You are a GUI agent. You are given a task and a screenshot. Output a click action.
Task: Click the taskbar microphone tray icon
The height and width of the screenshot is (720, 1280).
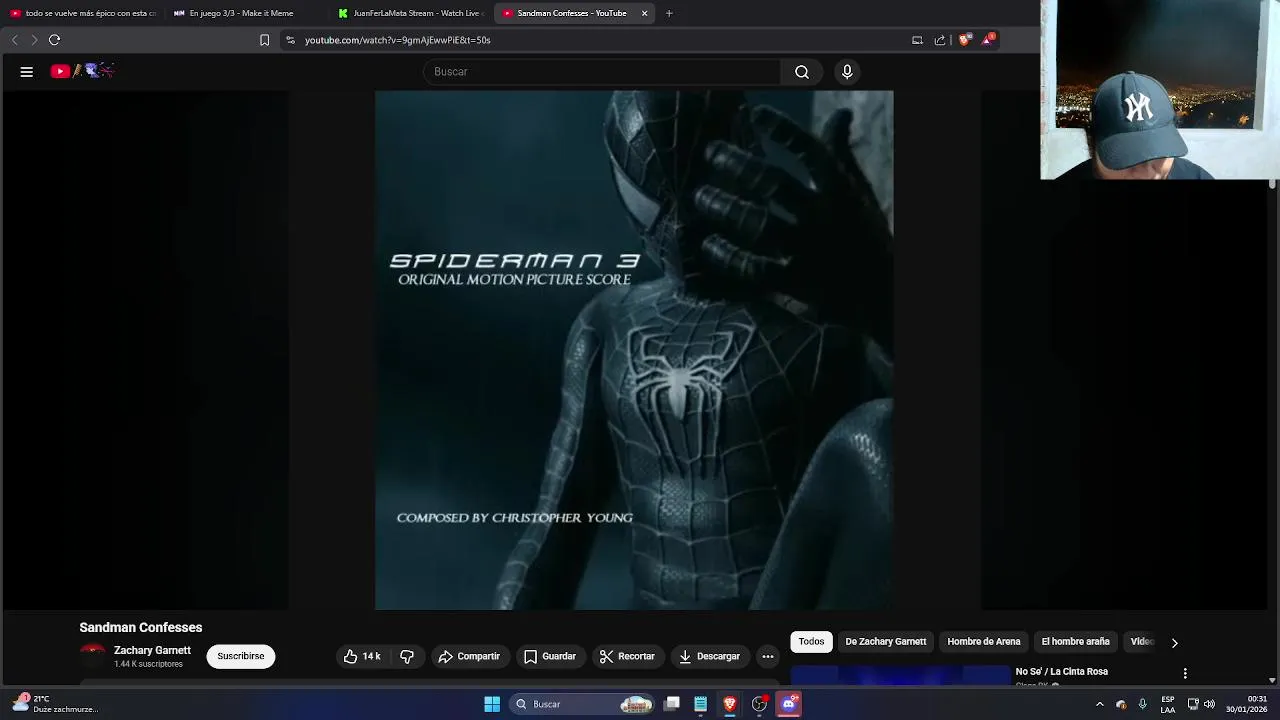(x=1143, y=704)
